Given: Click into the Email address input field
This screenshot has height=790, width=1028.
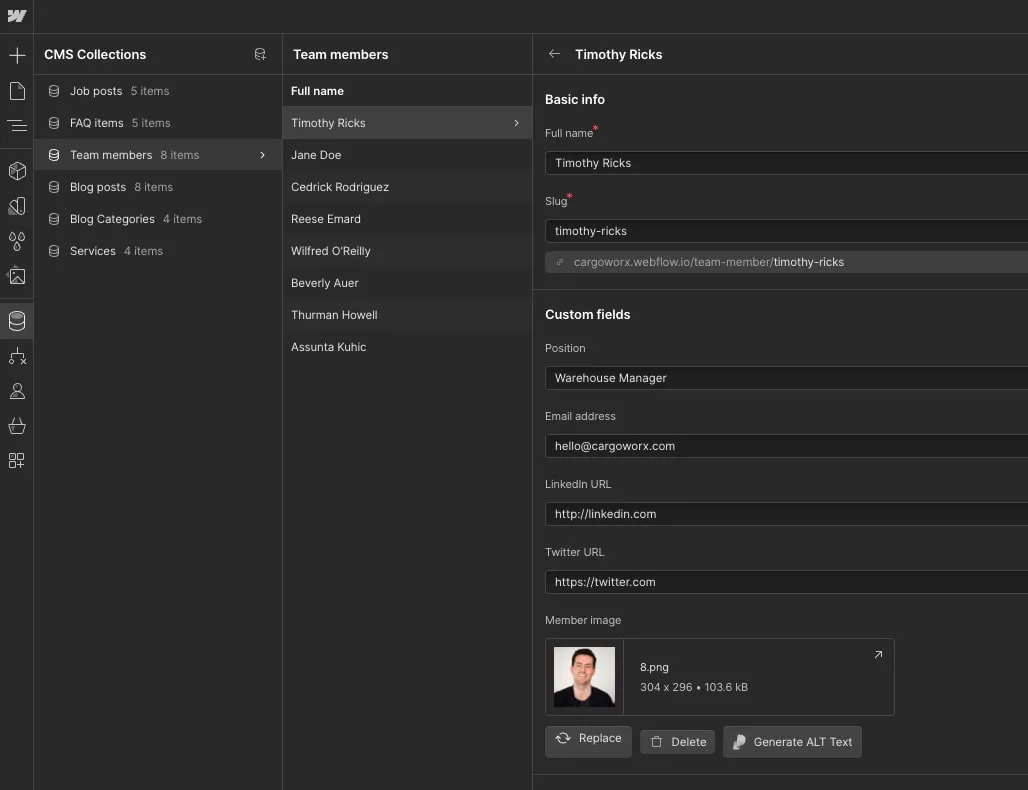Looking at the screenshot, I should pyautogui.click(x=786, y=446).
